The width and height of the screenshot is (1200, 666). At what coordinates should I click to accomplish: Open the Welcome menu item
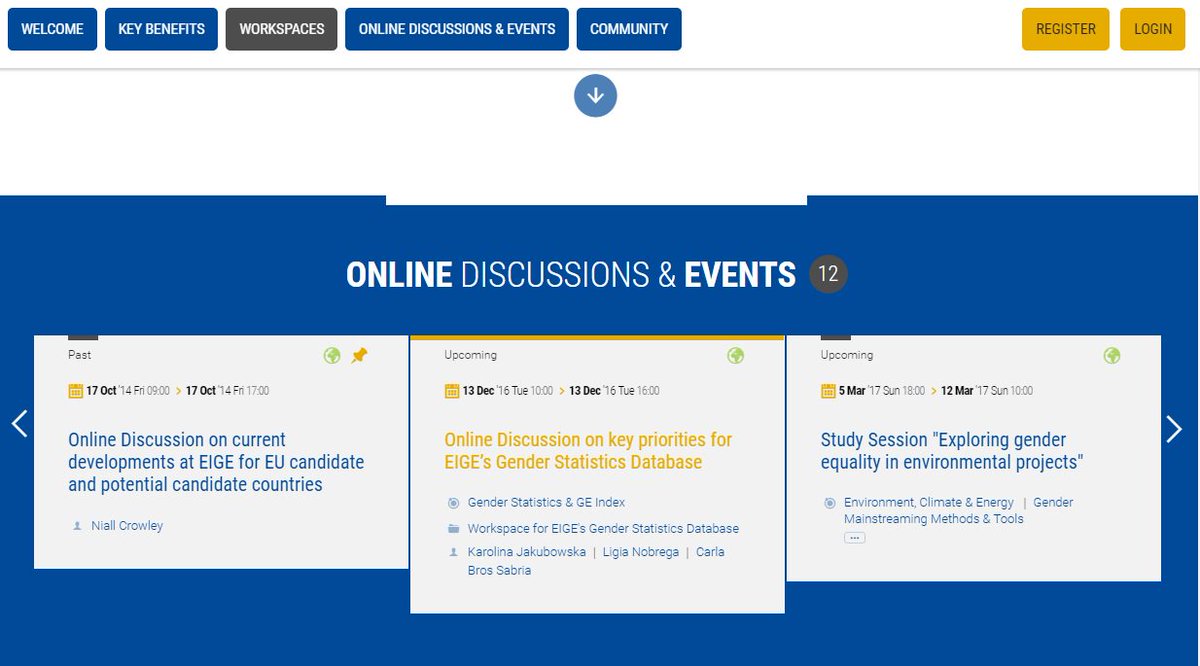pos(52,29)
